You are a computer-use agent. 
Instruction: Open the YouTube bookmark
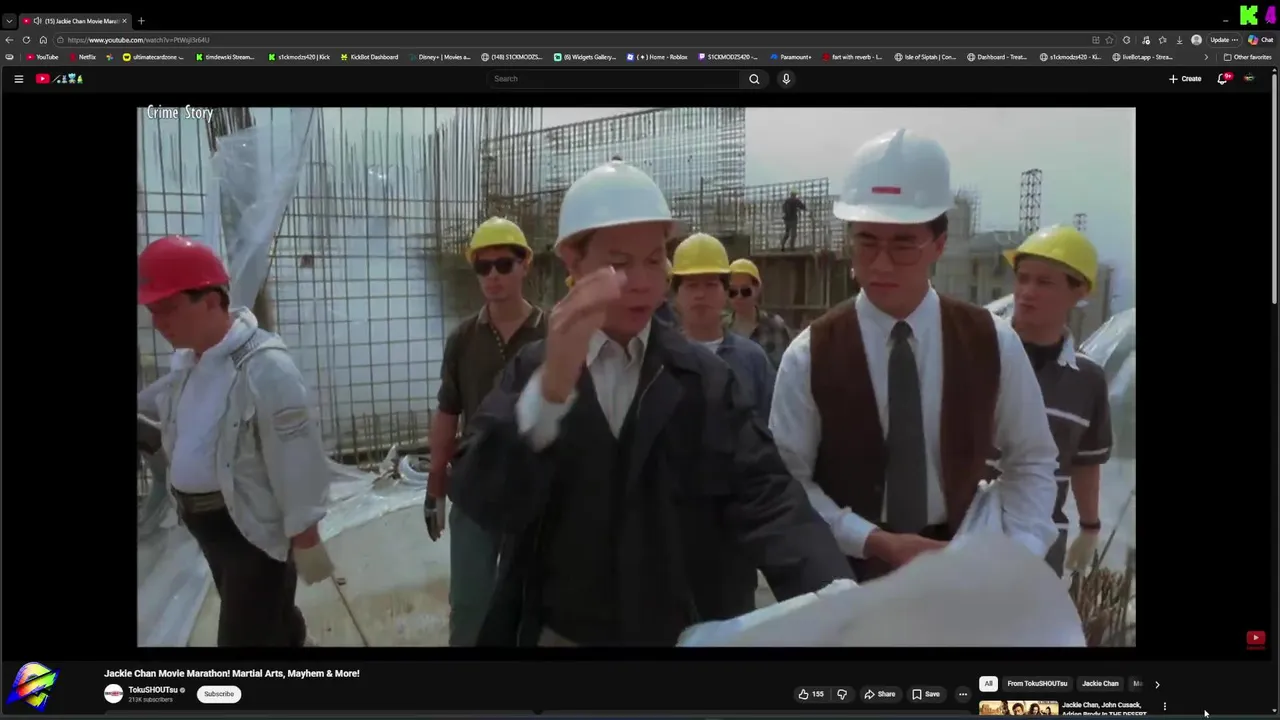coord(42,57)
